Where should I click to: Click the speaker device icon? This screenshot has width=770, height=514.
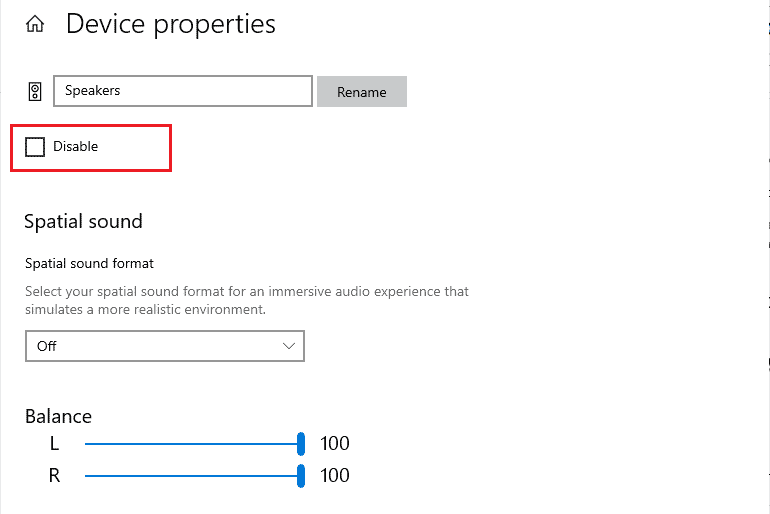(x=34, y=91)
